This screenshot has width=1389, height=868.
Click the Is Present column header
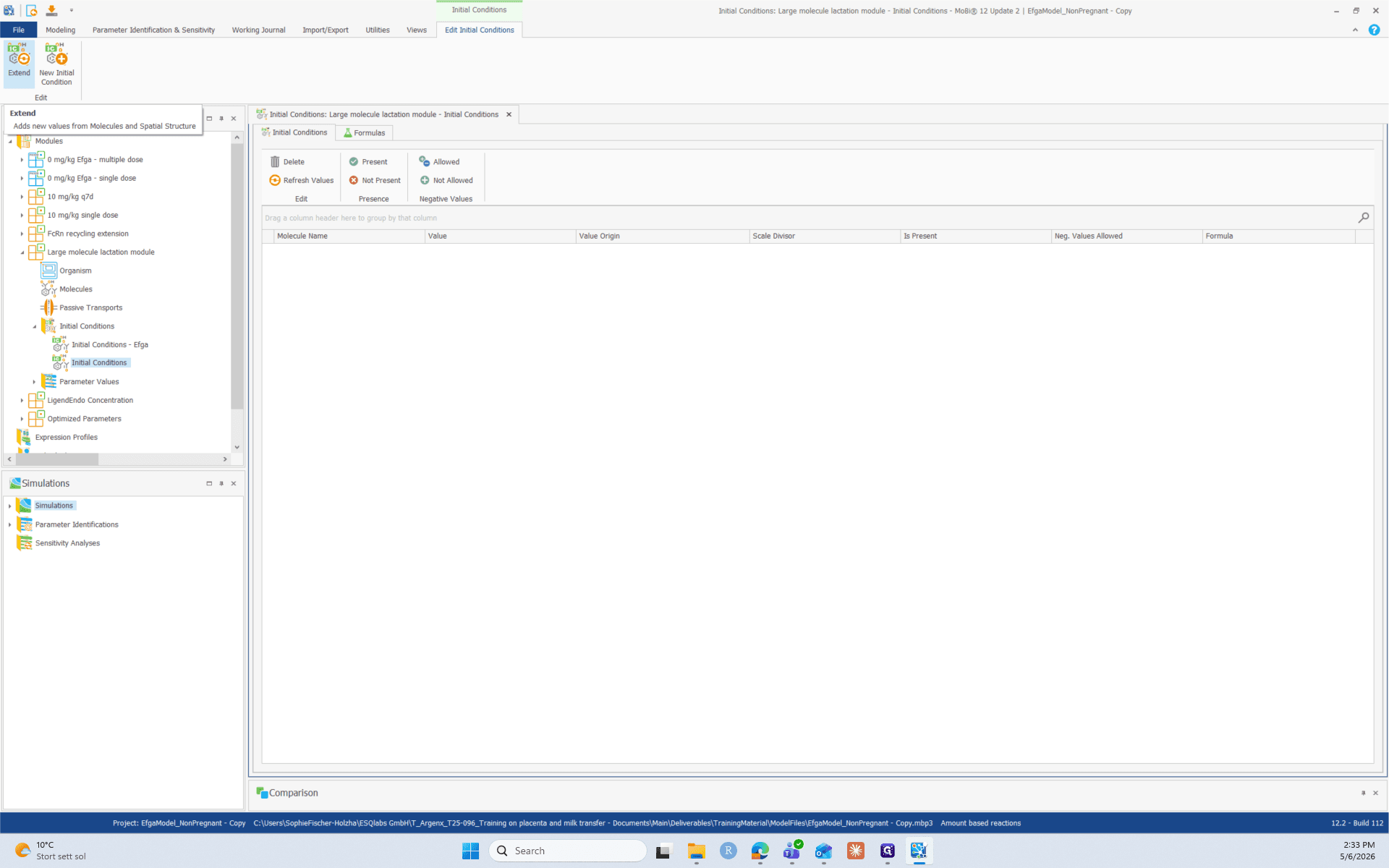click(975, 236)
